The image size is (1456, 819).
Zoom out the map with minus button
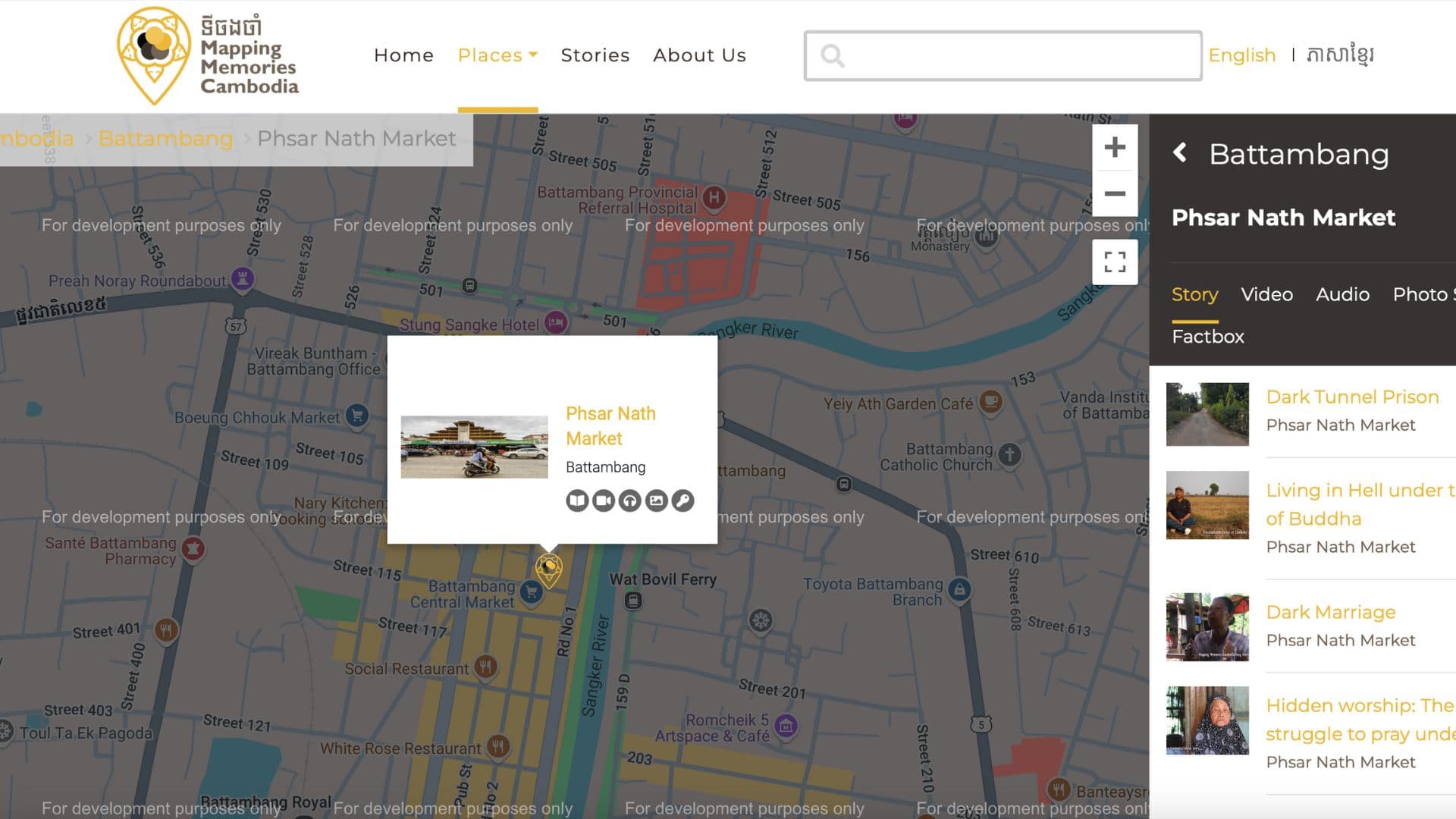tap(1114, 194)
